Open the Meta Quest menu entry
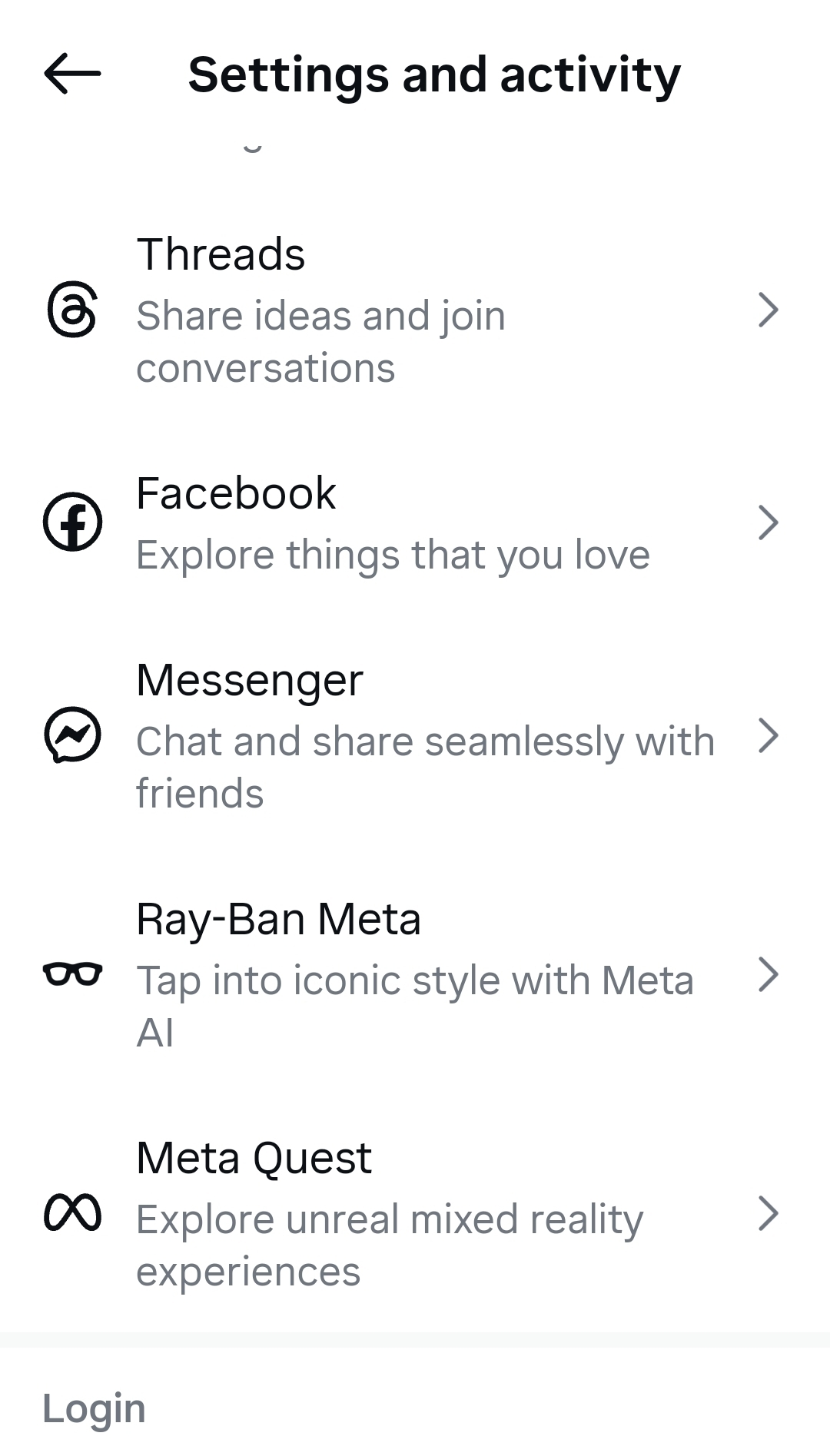The height and width of the screenshot is (1456, 830). point(254,1158)
